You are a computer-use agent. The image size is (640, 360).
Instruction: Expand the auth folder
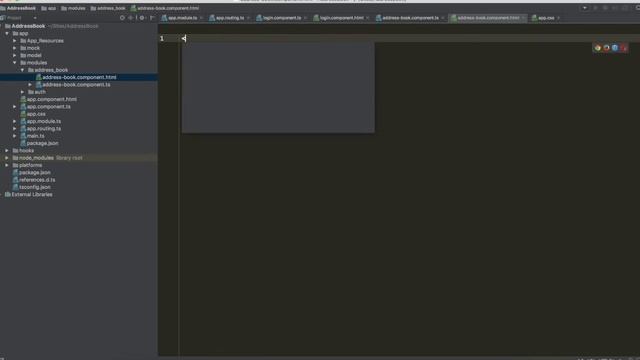22,92
